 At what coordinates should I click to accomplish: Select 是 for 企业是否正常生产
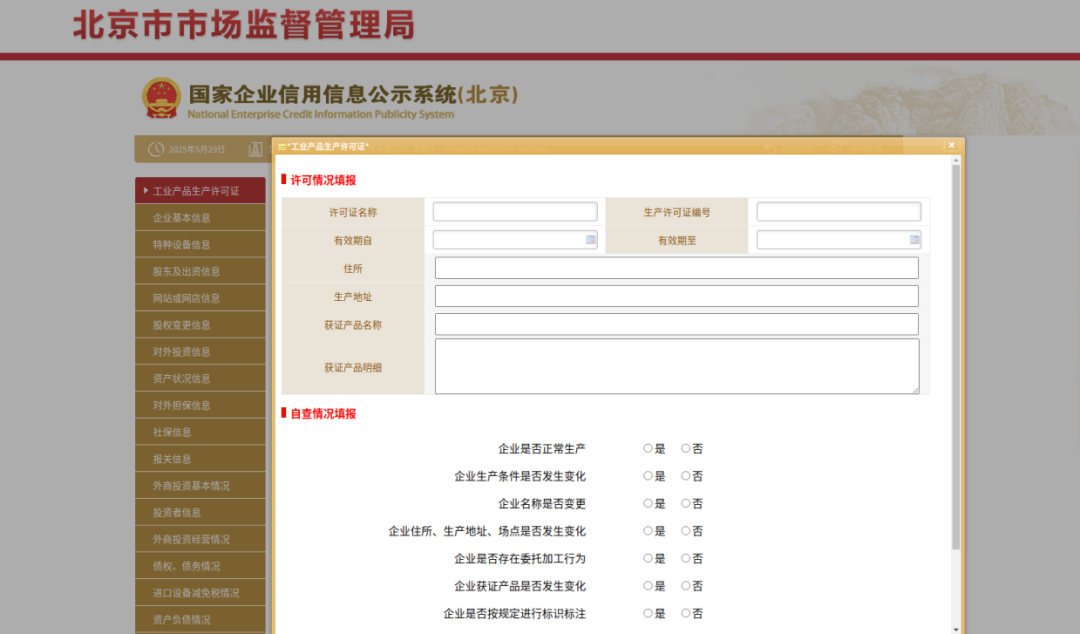647,449
